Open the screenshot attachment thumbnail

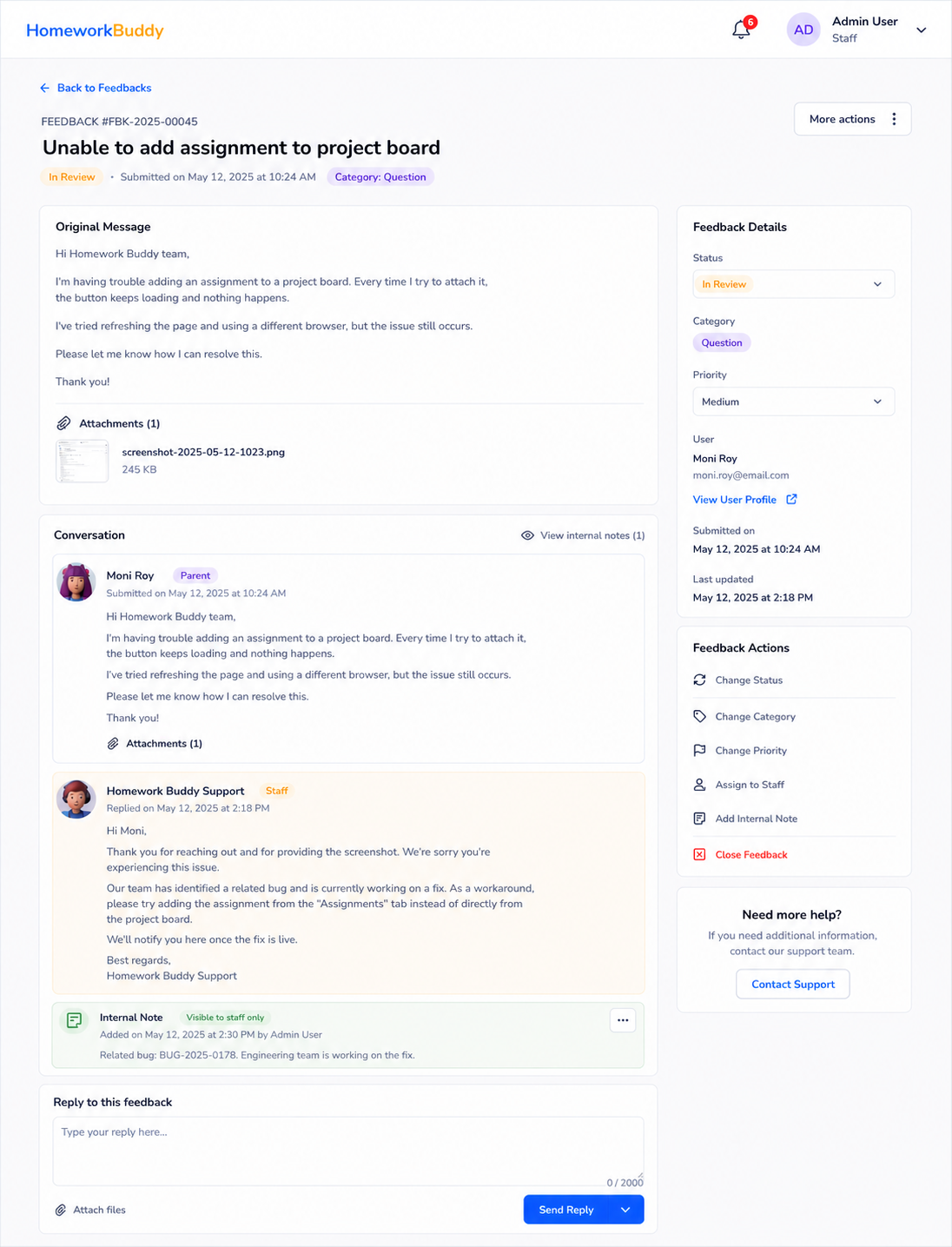[83, 461]
